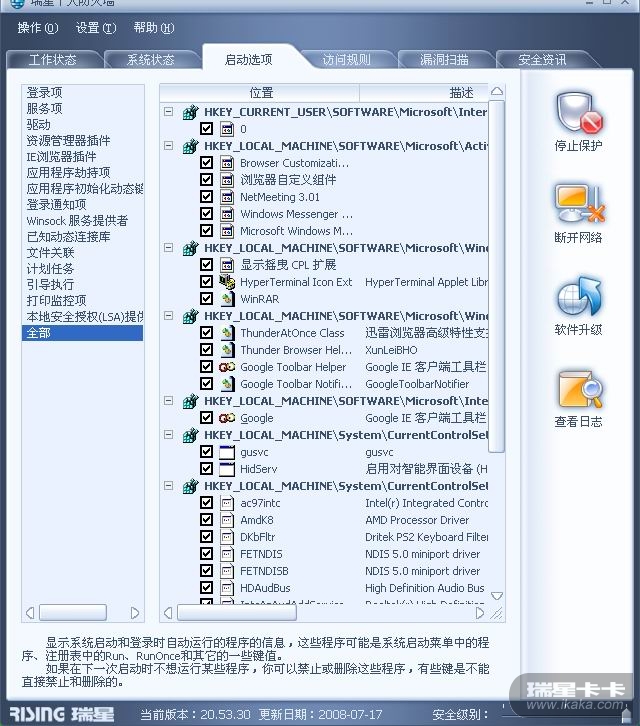Image resolution: width=640 pixels, height=726 pixels.
Task: Select 驱动 in the category list
Action: click(x=38, y=125)
